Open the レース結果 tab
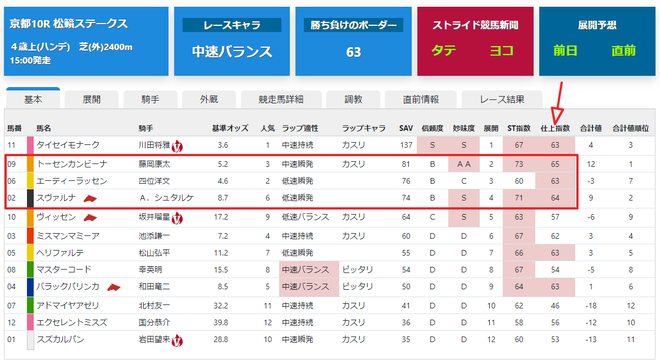 click(x=502, y=99)
